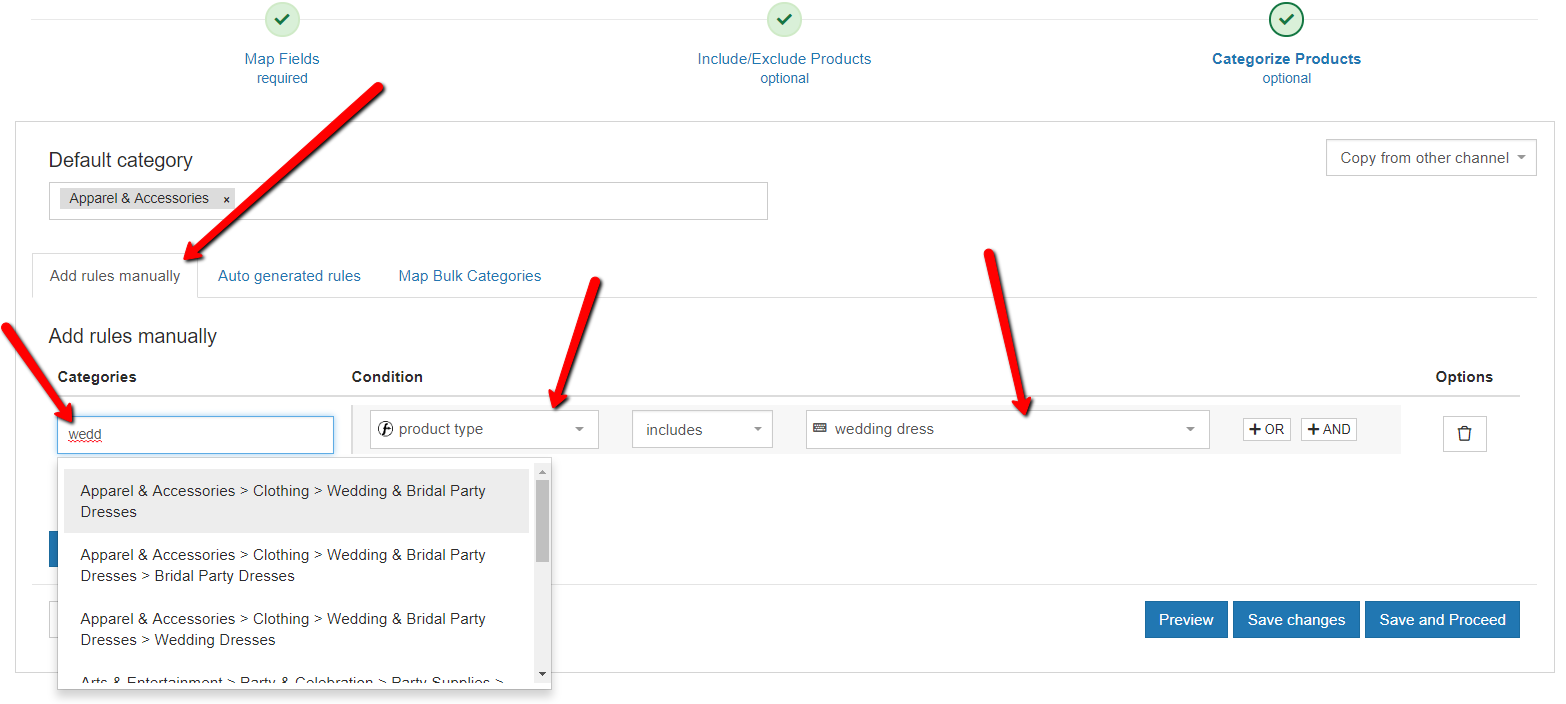Screen dimensions: 1566x704
Task: Click the suggestion list scroll-up arrow
Action: click(542, 471)
